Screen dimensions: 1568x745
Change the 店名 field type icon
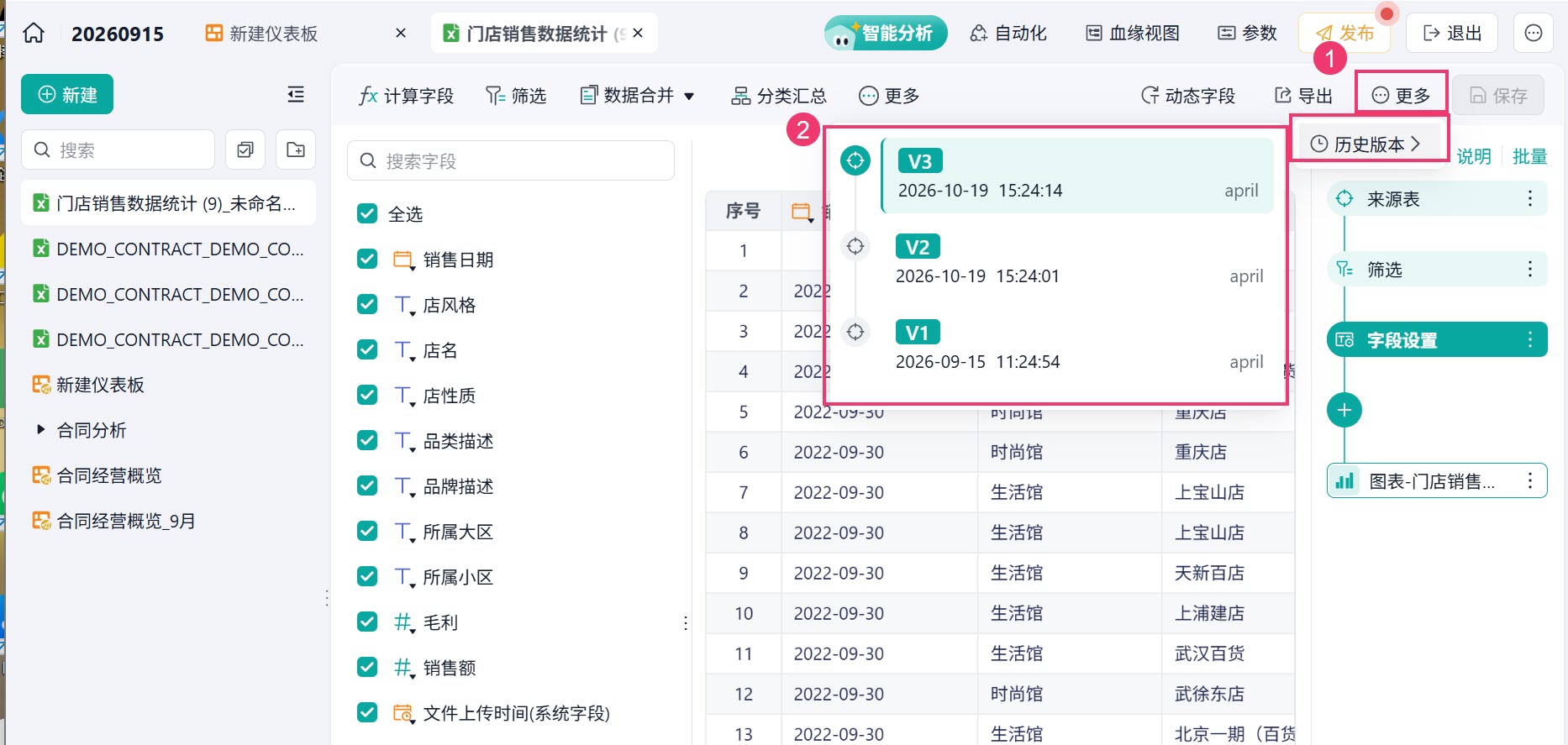click(x=404, y=350)
